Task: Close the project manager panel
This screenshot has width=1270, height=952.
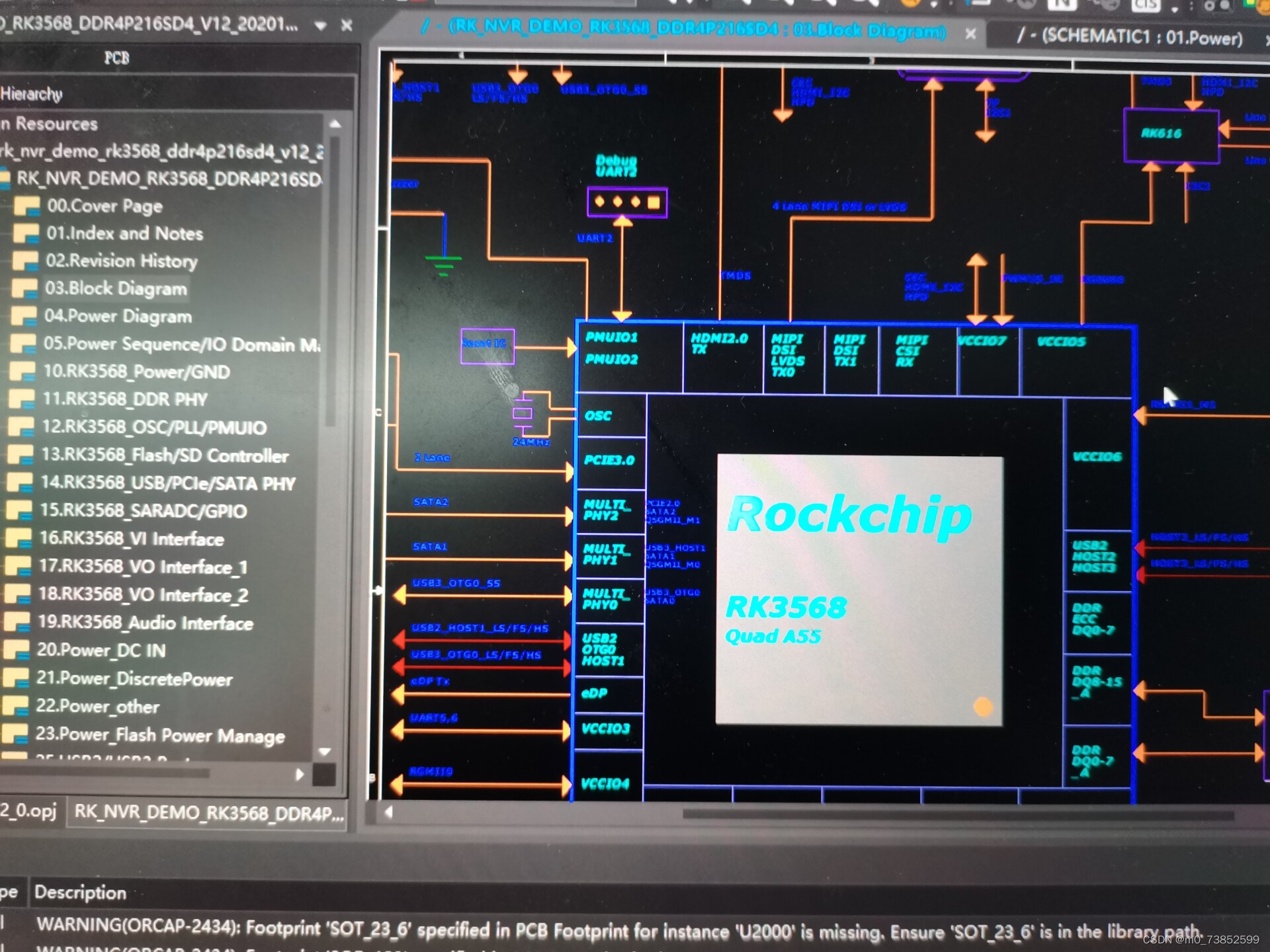Action: pos(347,26)
